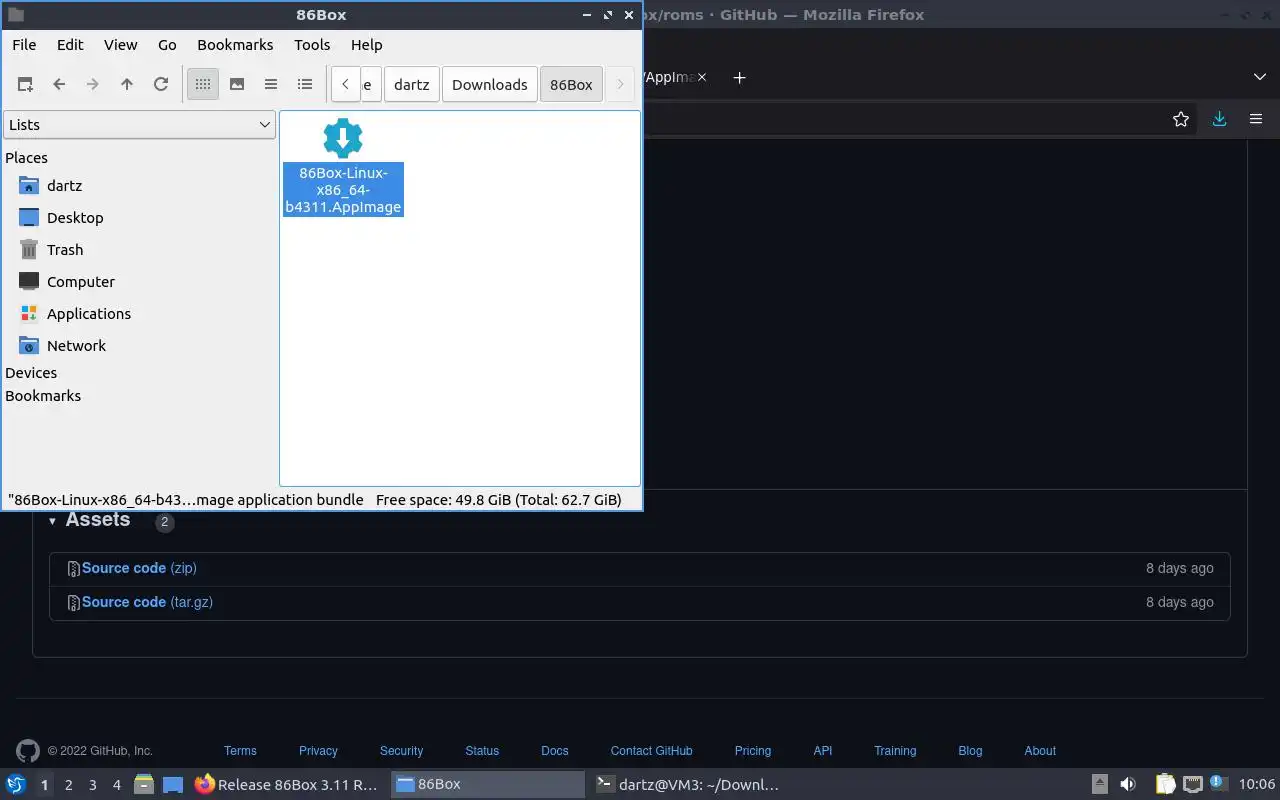Go up to the parent folder
The image size is (1280, 800).
pos(127,85)
